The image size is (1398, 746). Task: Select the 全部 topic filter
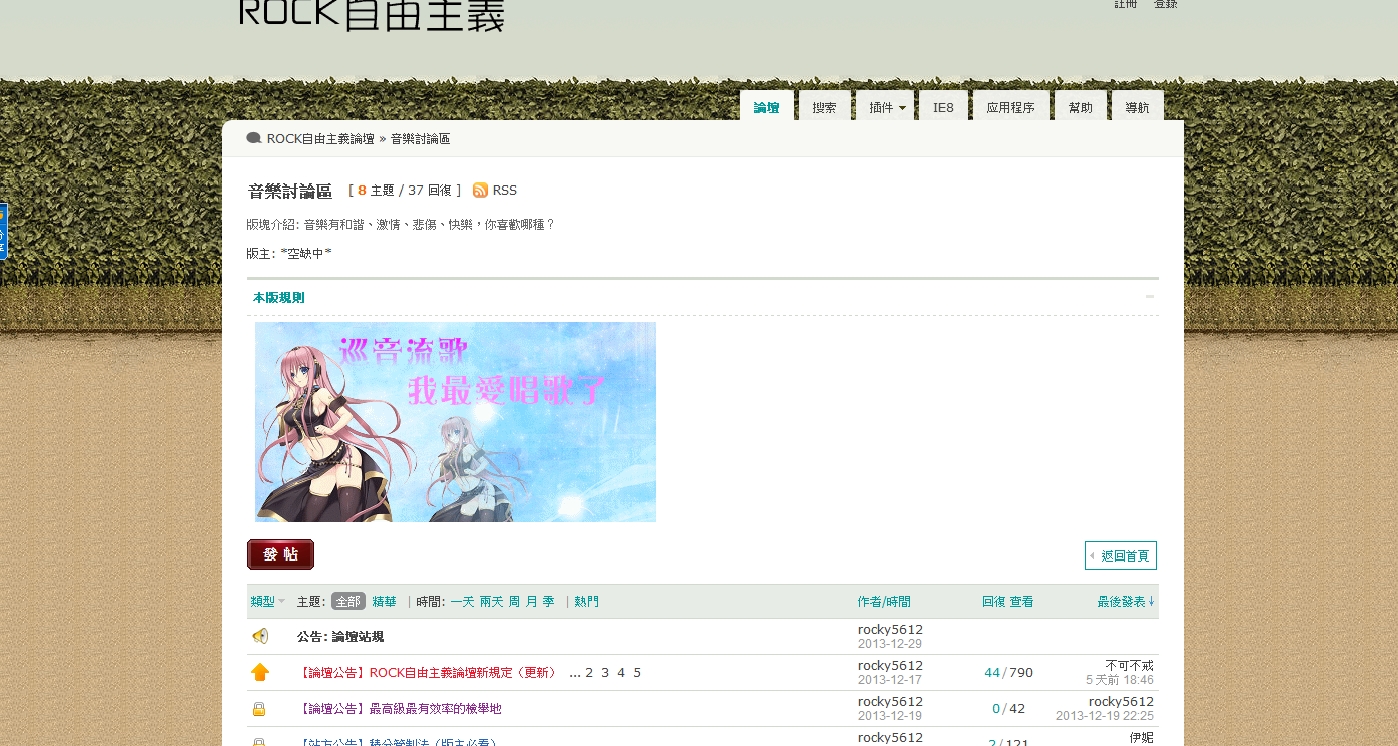348,601
